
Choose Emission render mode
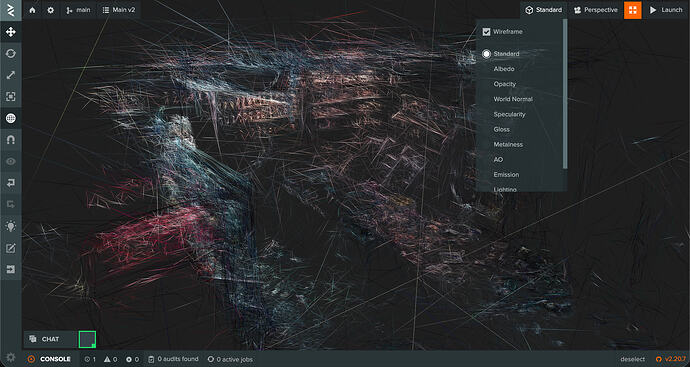pyautogui.click(x=506, y=175)
